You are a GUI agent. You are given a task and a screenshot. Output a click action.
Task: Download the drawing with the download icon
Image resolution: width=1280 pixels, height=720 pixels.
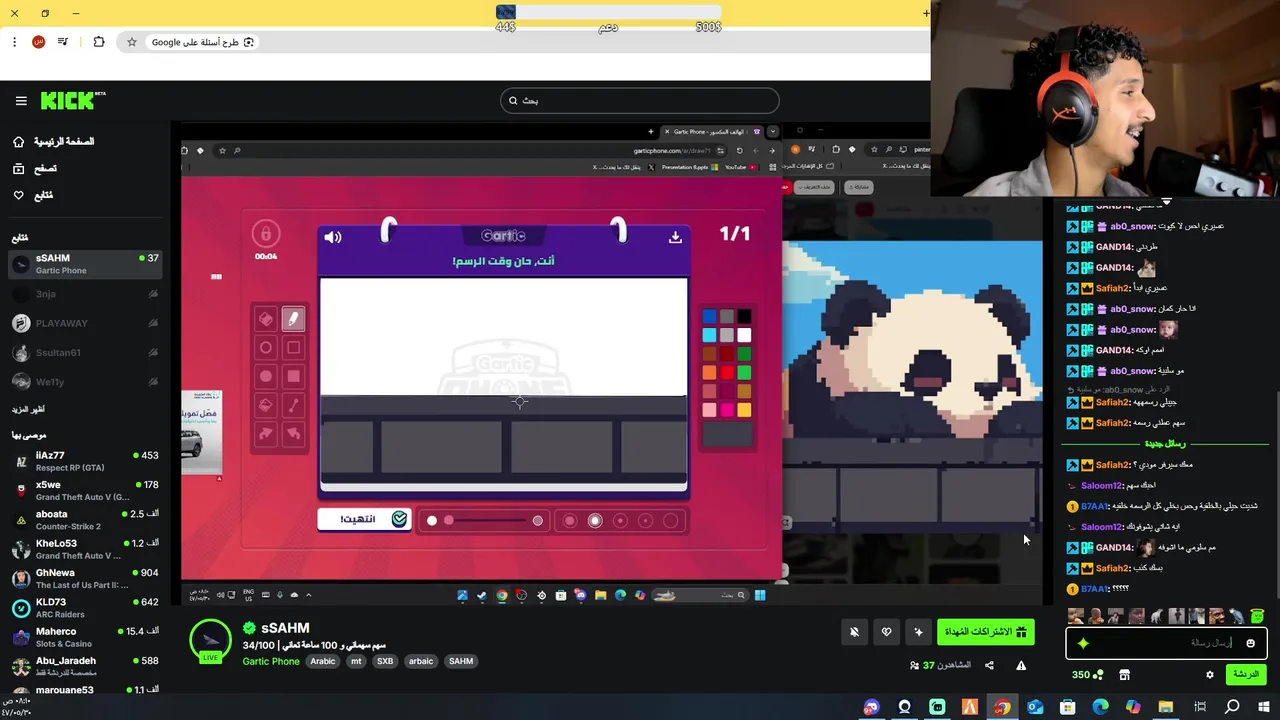675,237
